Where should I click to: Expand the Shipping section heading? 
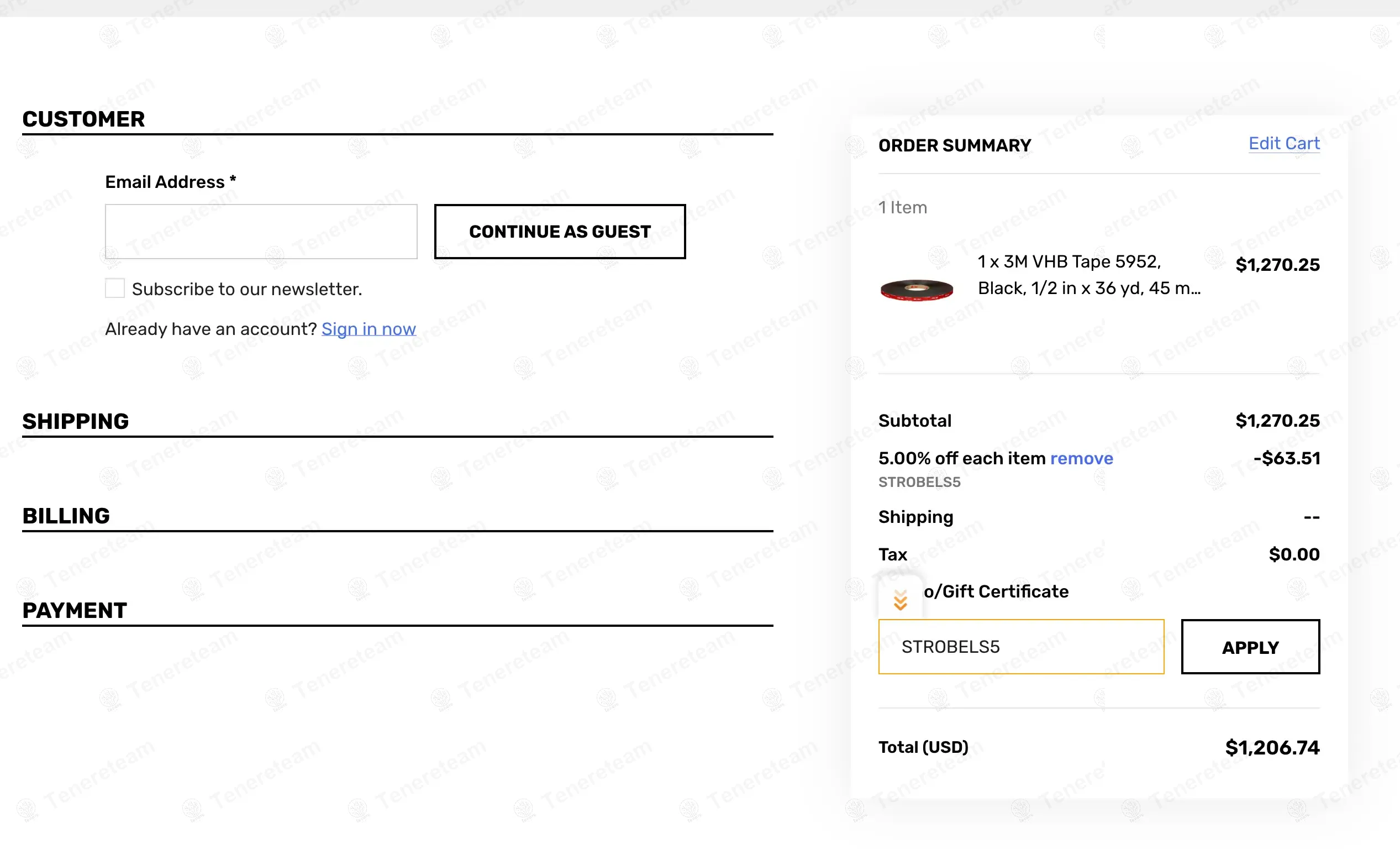click(76, 421)
